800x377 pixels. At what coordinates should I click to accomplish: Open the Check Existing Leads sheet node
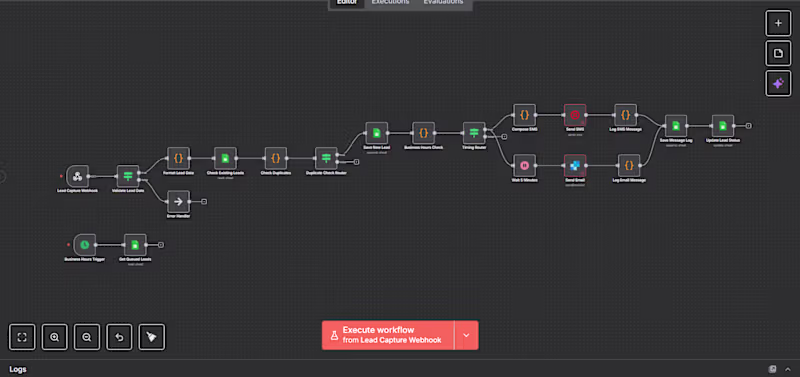tap(225, 158)
